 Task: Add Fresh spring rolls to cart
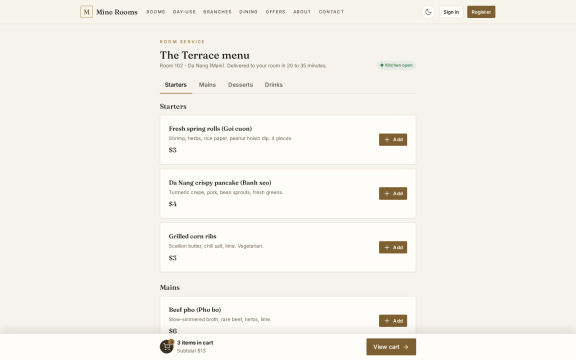pyautogui.click(x=393, y=140)
